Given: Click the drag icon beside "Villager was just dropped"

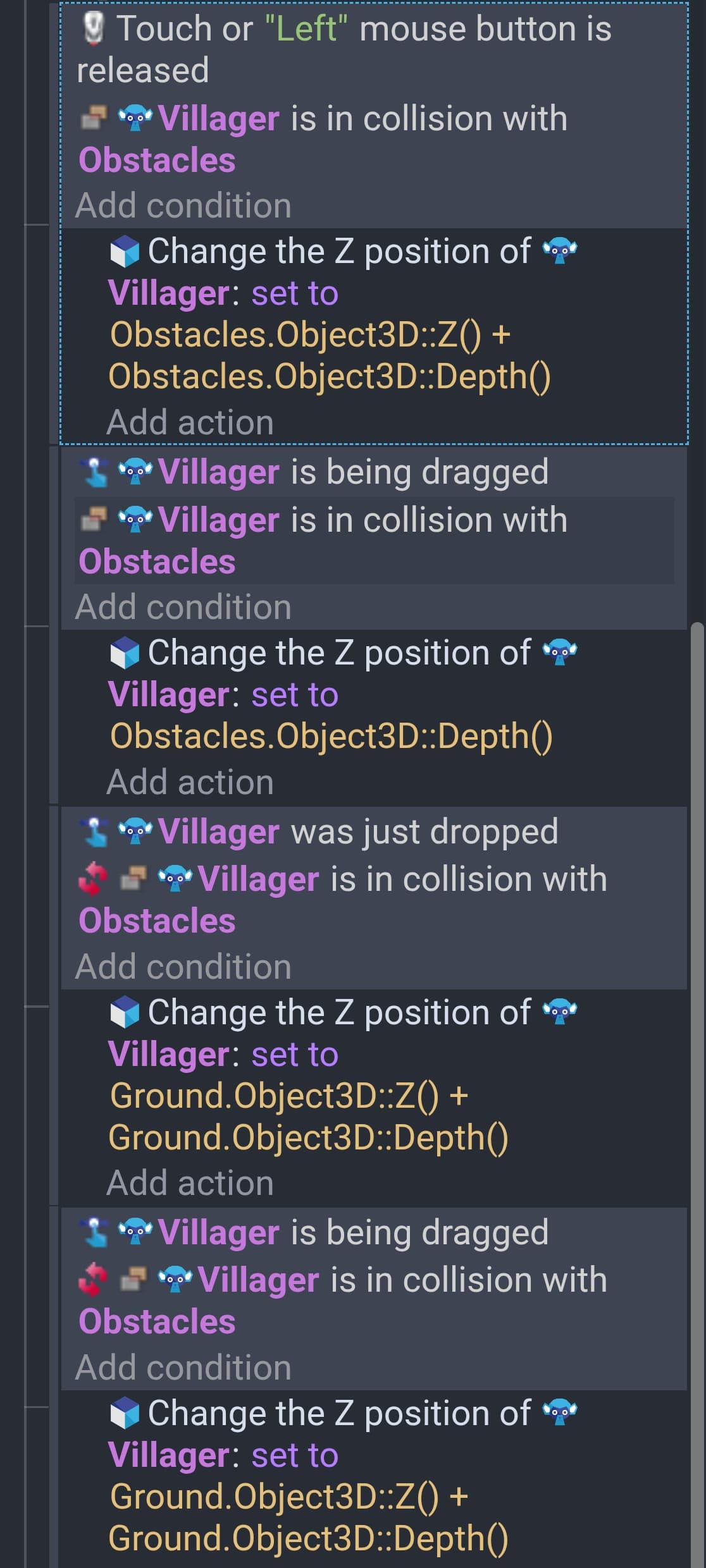Looking at the screenshot, I should (95, 831).
